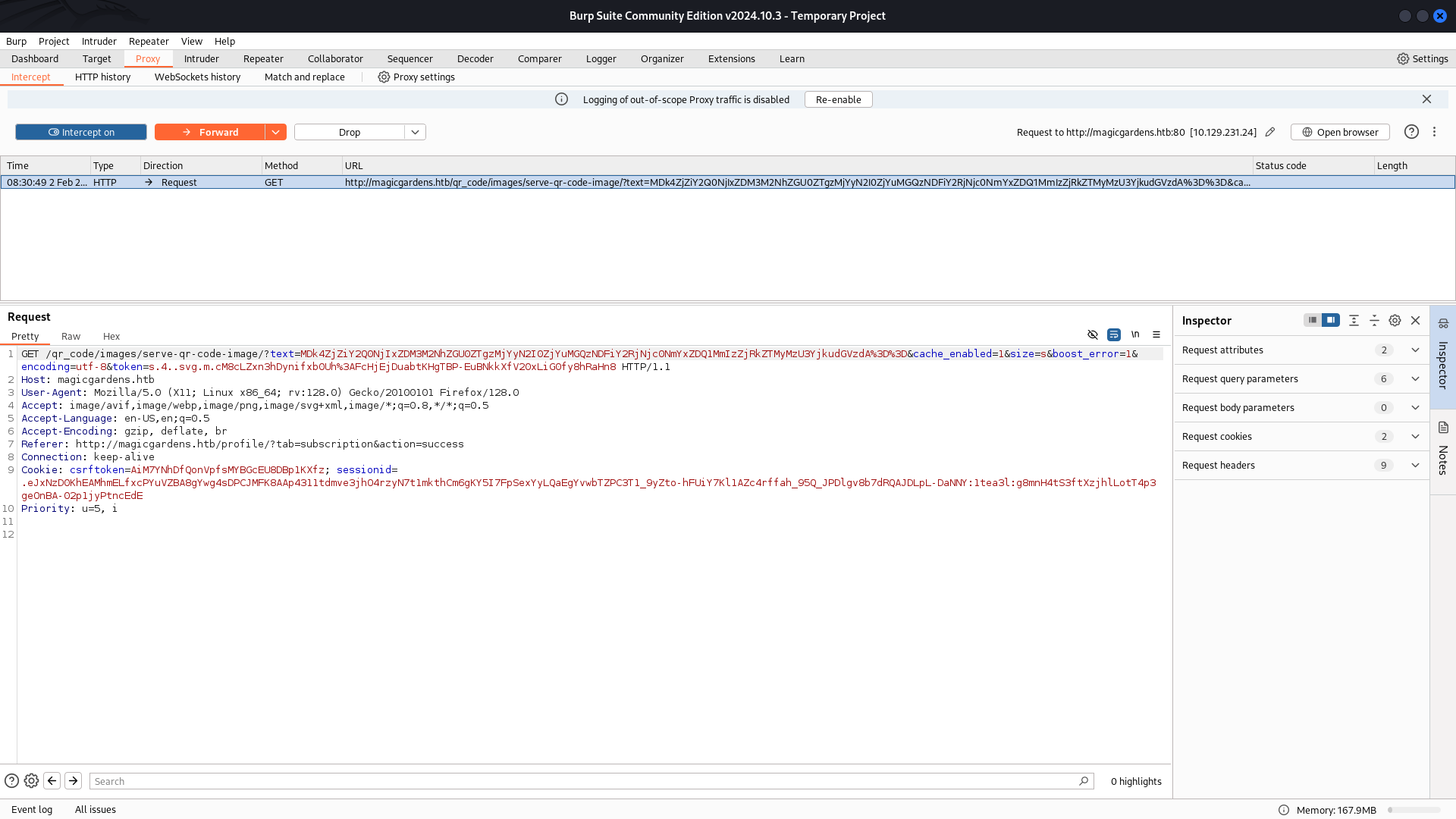Open the Settings gear in top bar
The width and height of the screenshot is (1456, 819).
coord(1422,58)
